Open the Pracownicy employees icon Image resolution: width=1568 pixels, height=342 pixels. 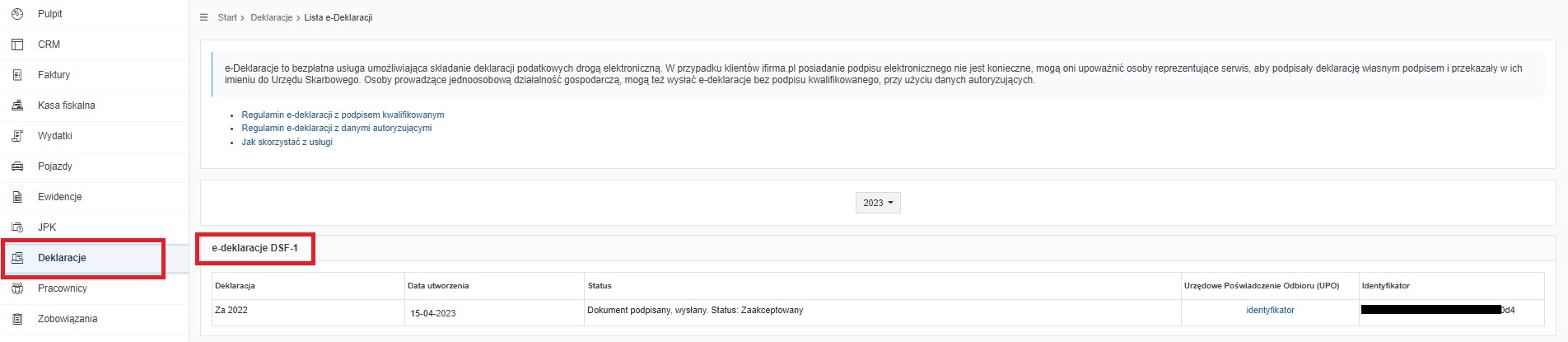click(17, 288)
